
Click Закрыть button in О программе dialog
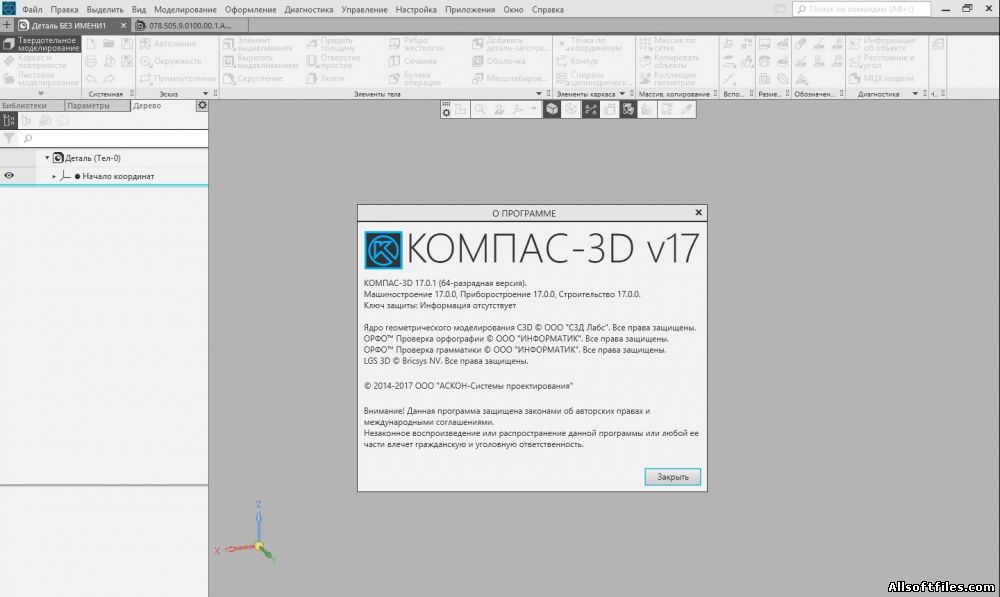pos(672,476)
